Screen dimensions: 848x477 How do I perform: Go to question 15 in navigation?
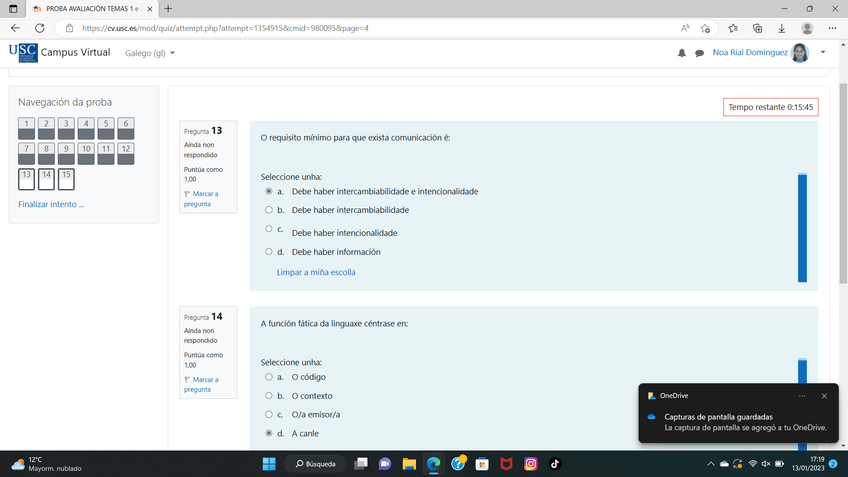coord(66,179)
